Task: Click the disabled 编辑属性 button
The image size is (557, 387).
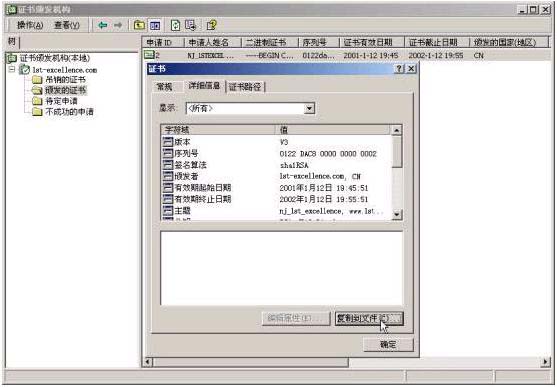Action: [x=295, y=318]
